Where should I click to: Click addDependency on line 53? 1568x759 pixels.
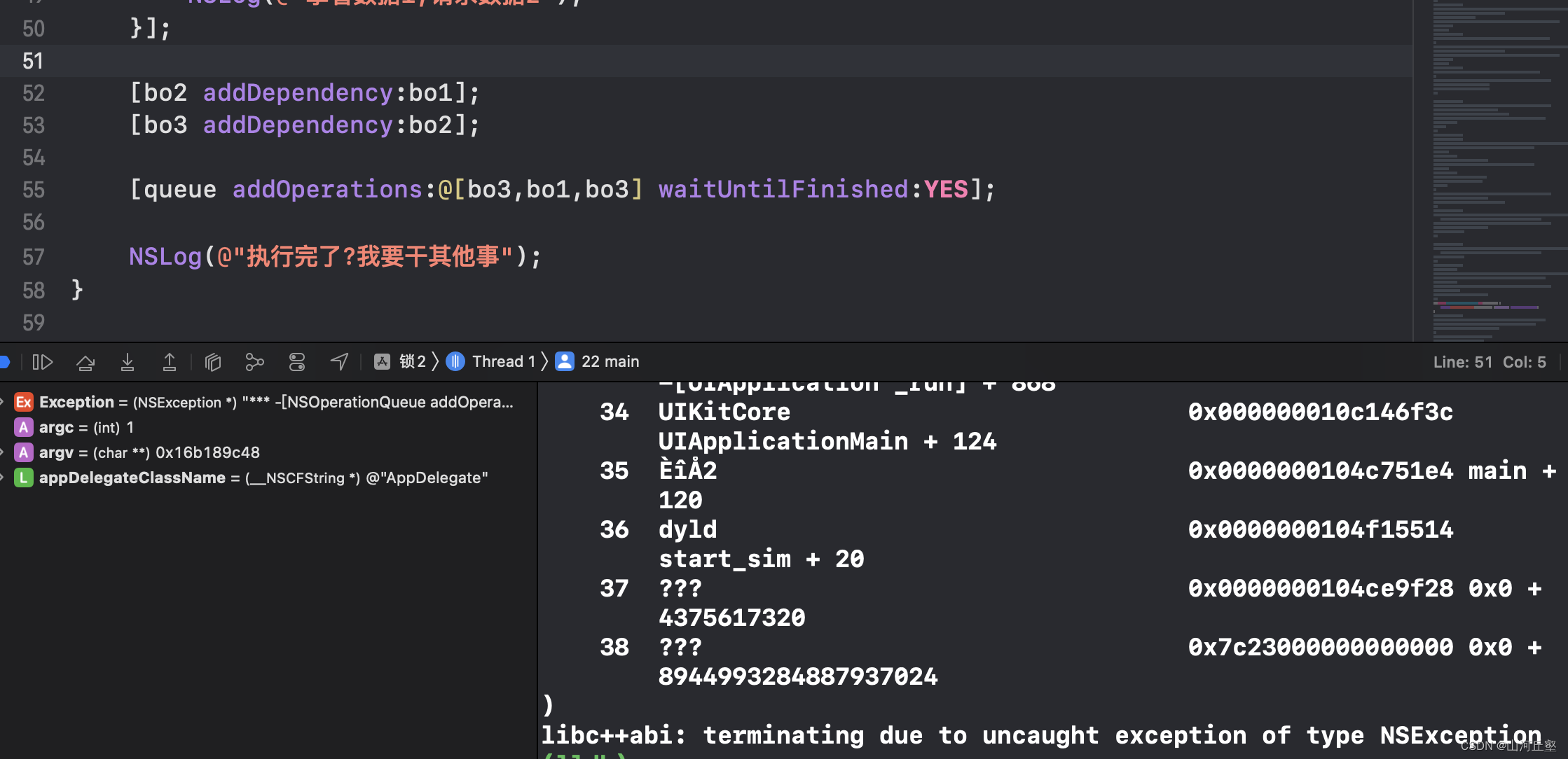coord(298,125)
